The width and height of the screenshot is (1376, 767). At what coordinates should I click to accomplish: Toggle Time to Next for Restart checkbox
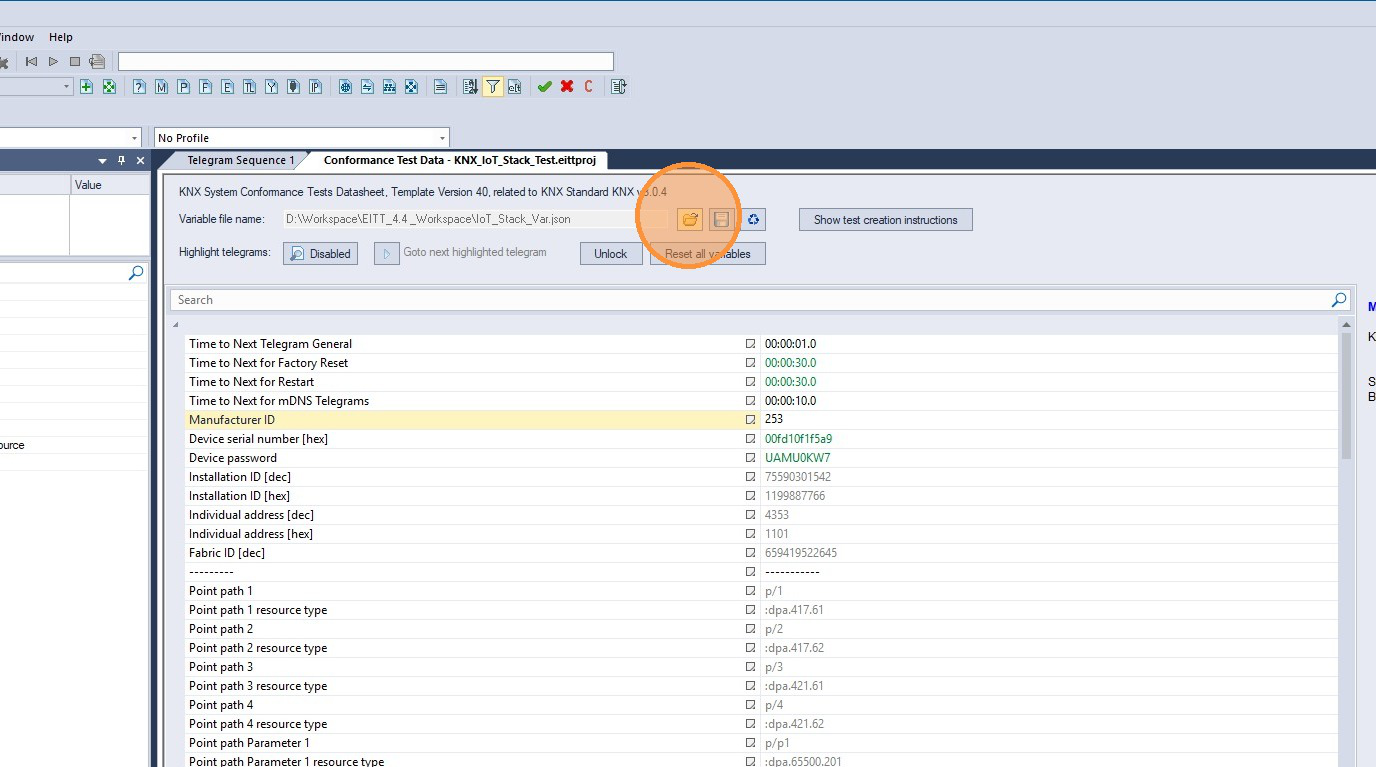click(750, 382)
